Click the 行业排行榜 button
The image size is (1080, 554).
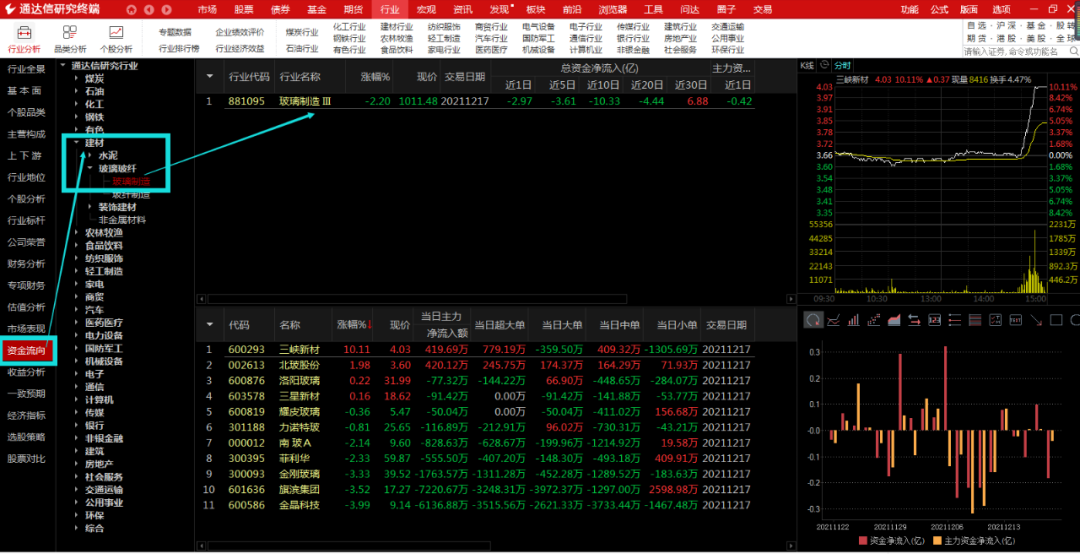coord(179,49)
